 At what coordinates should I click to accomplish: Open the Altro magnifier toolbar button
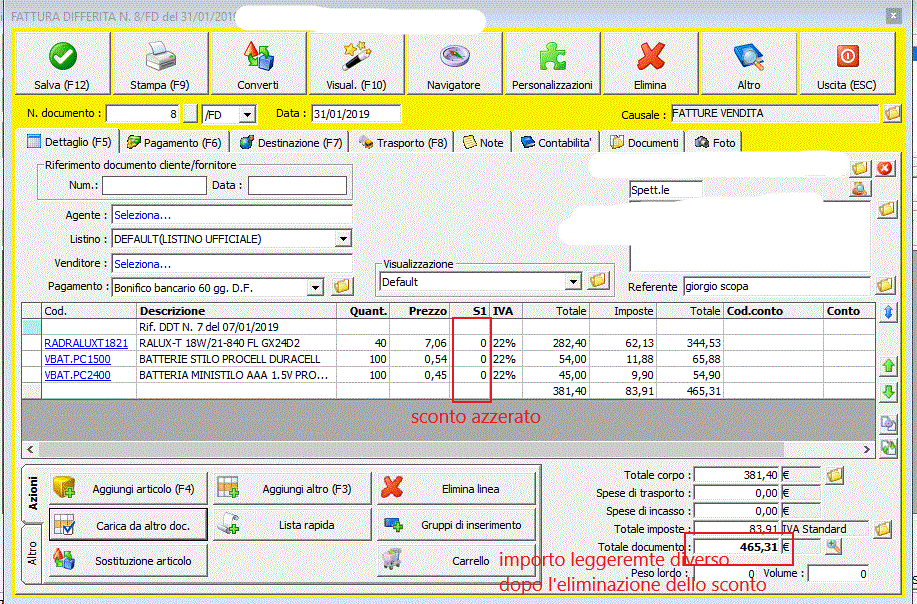coord(749,63)
